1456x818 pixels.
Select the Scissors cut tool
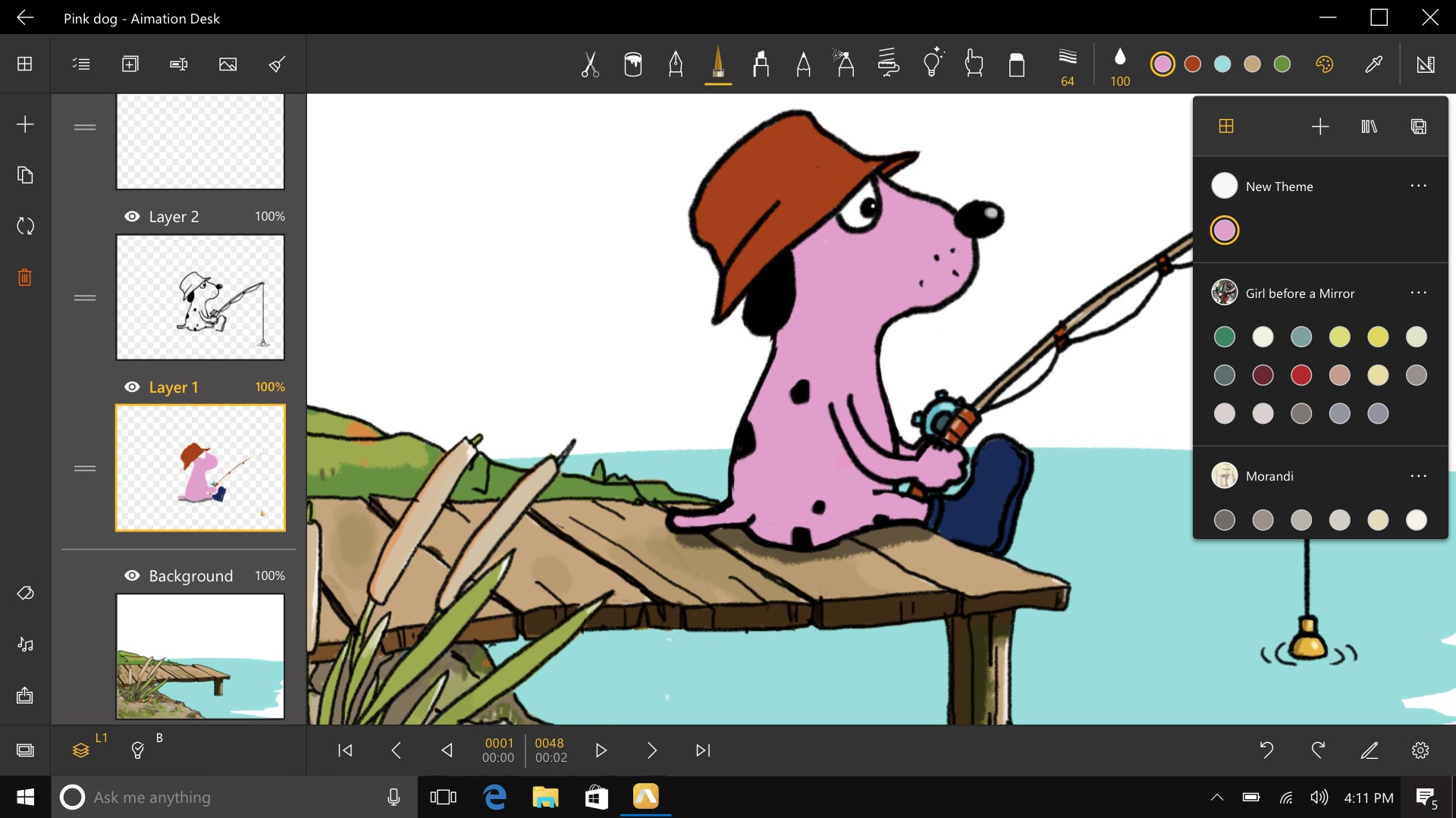[590, 64]
